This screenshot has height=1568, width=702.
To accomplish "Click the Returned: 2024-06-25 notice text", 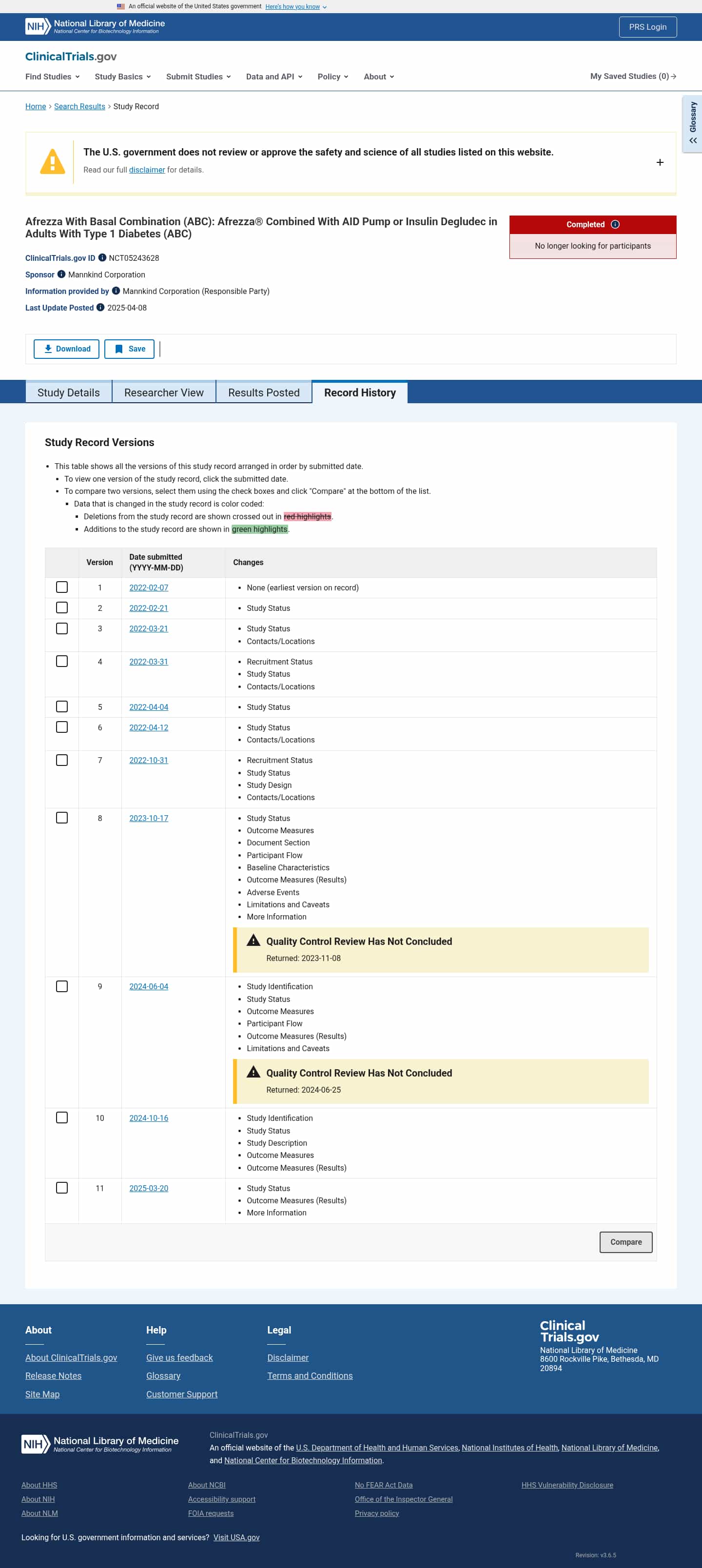I will point(303,1090).
